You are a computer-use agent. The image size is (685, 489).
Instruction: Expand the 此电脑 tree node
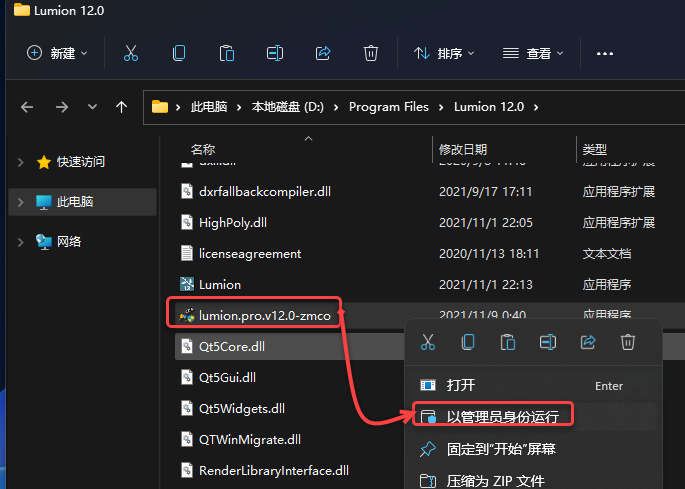[x=21, y=202]
